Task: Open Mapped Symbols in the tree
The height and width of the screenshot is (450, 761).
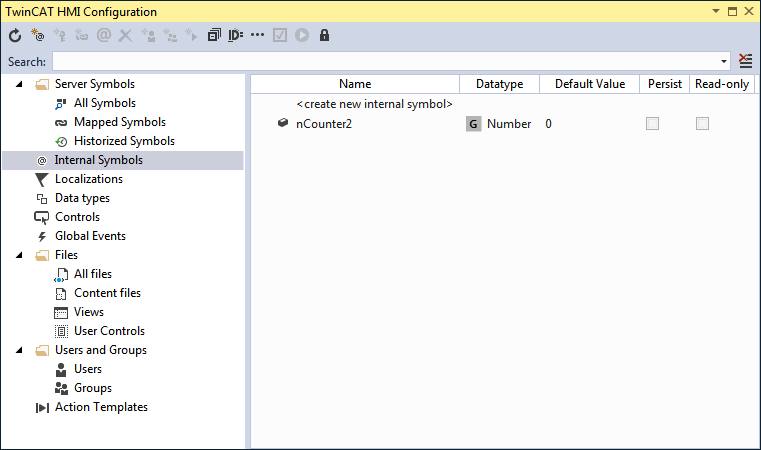Action: point(120,122)
